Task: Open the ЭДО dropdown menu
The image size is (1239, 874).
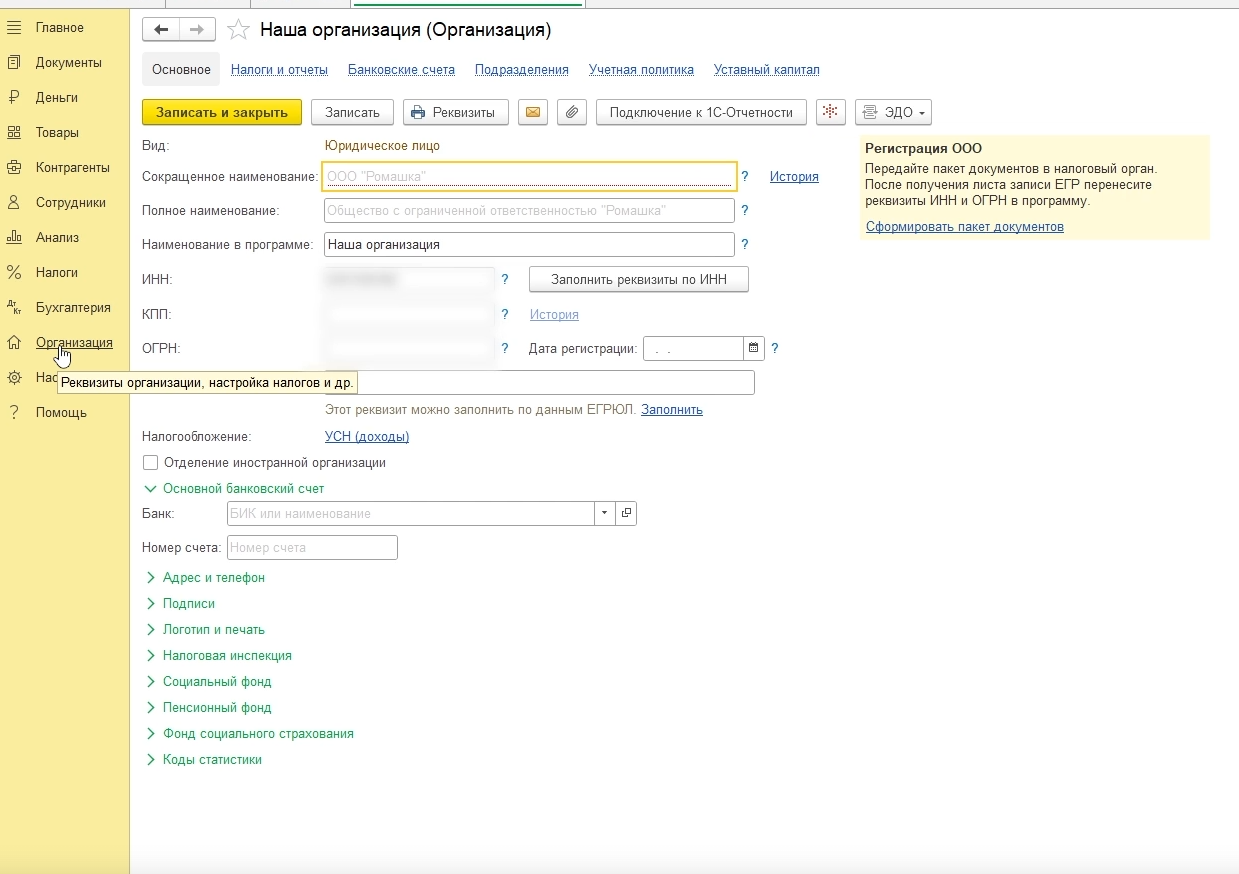Action: [x=893, y=112]
